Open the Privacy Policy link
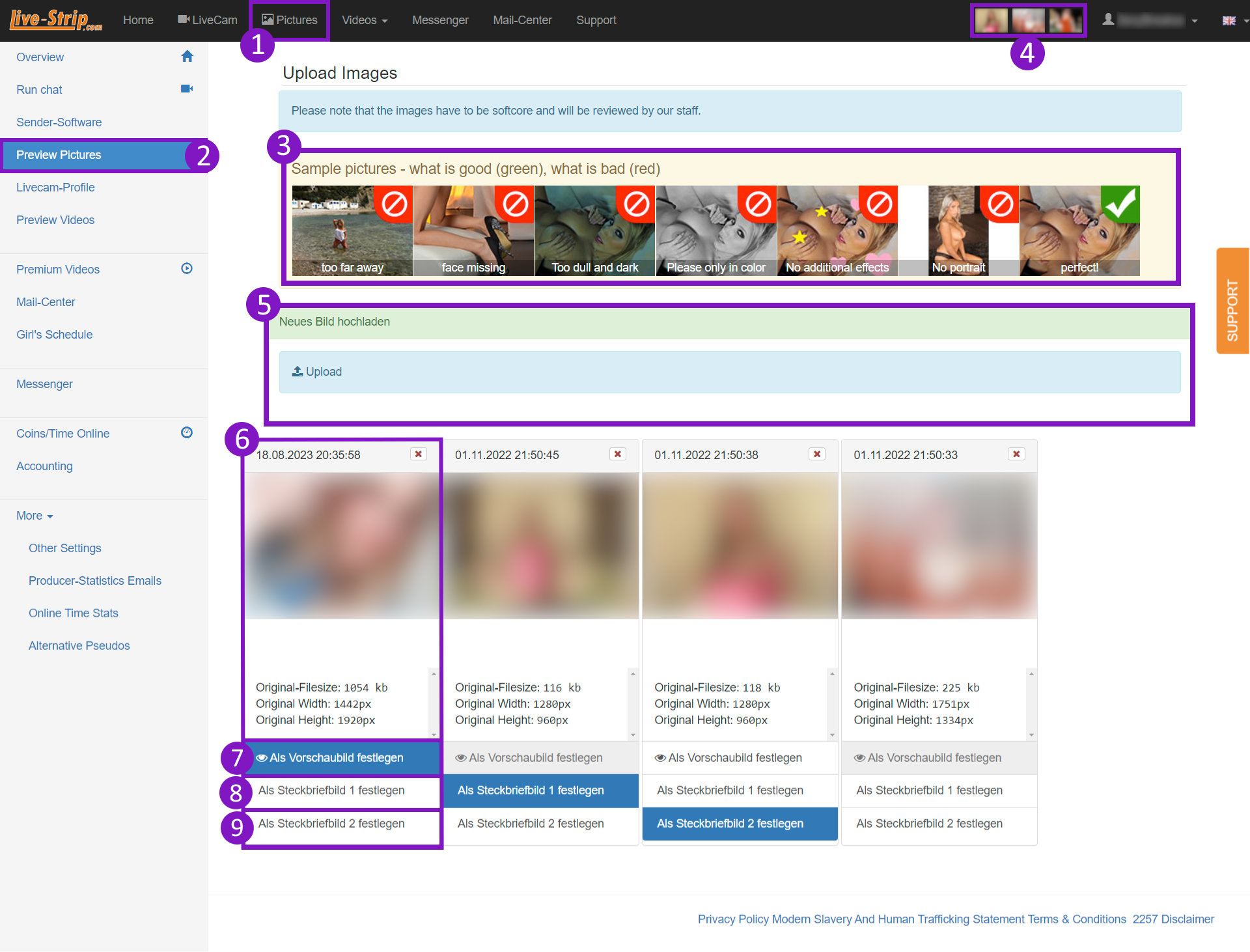Screen dimensions: 1250x952 (x=733, y=919)
